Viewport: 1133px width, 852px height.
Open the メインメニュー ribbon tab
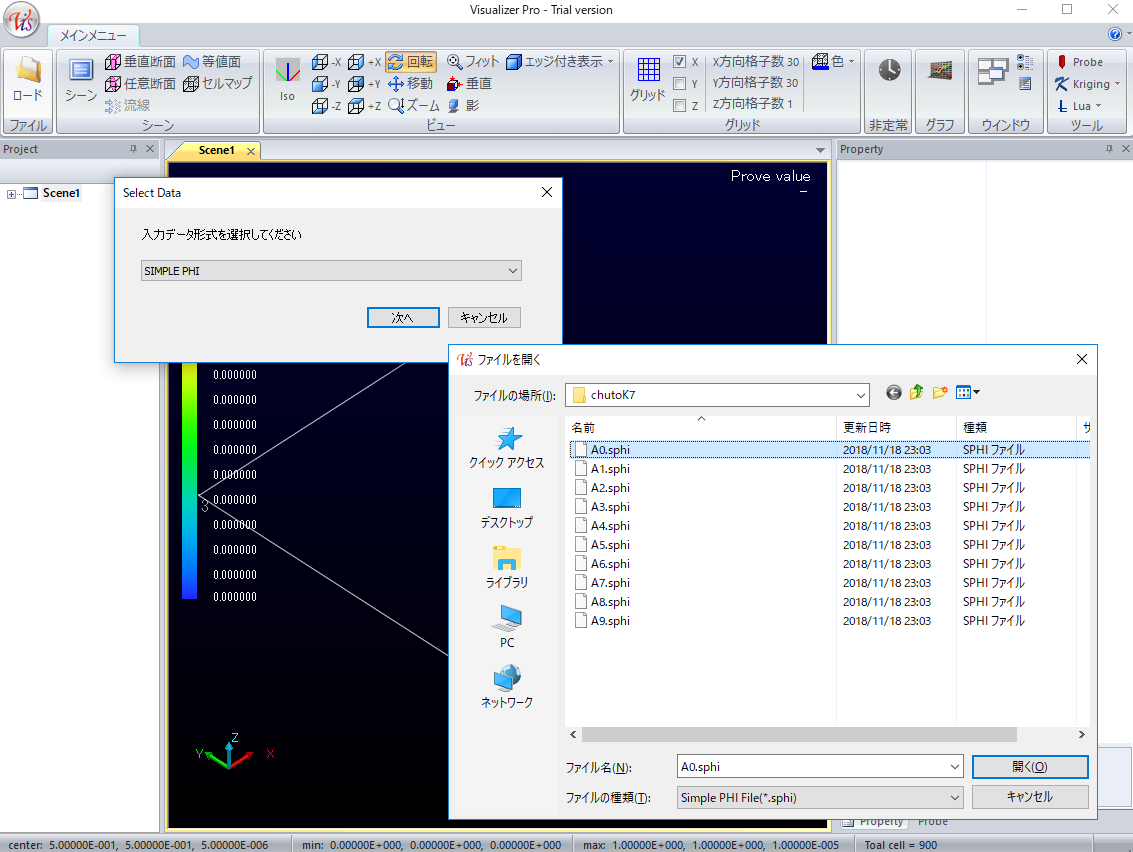pyautogui.click(x=93, y=35)
